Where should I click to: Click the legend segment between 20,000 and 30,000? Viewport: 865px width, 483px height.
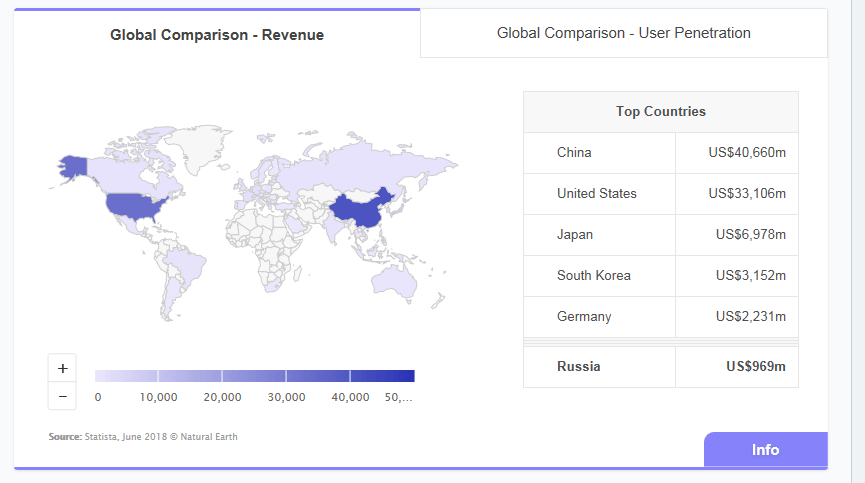point(254,376)
